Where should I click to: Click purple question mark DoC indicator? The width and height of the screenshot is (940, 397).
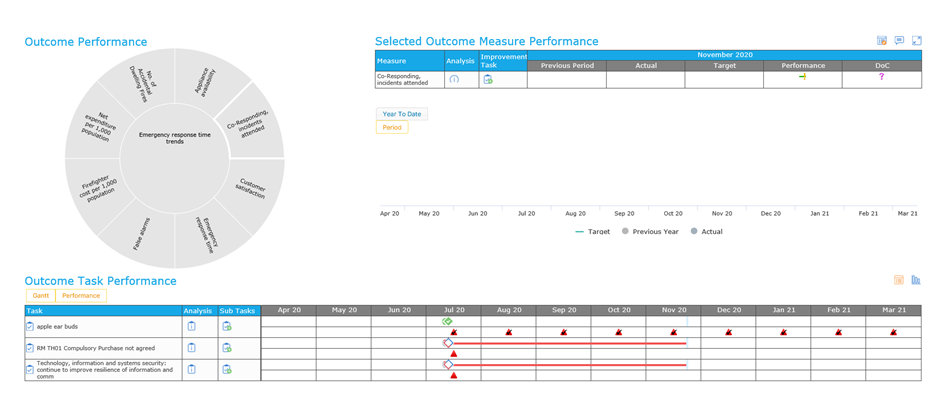881,76
